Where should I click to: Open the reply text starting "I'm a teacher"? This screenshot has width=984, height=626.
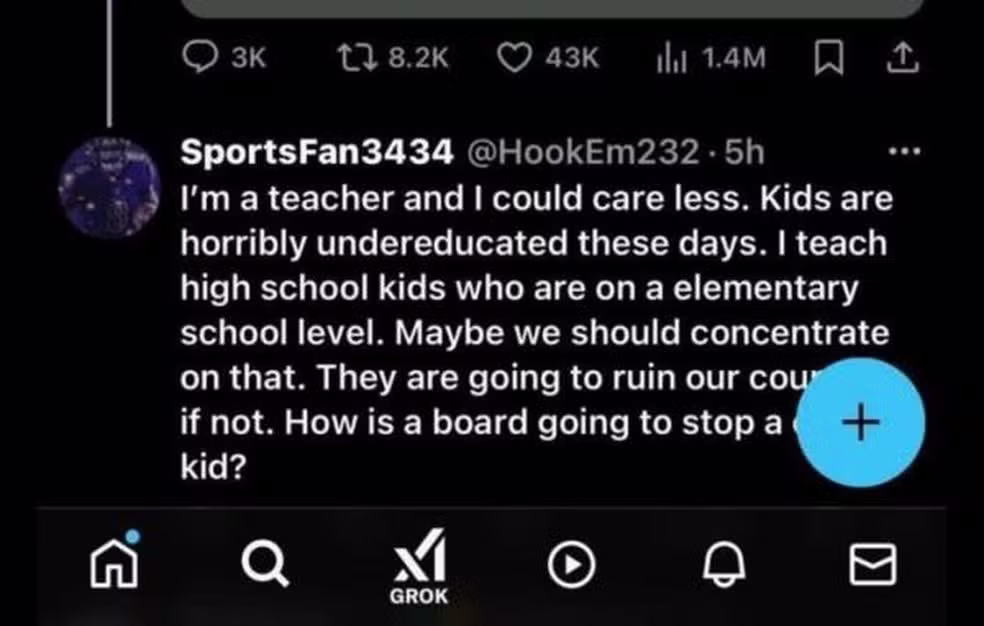coord(537,332)
